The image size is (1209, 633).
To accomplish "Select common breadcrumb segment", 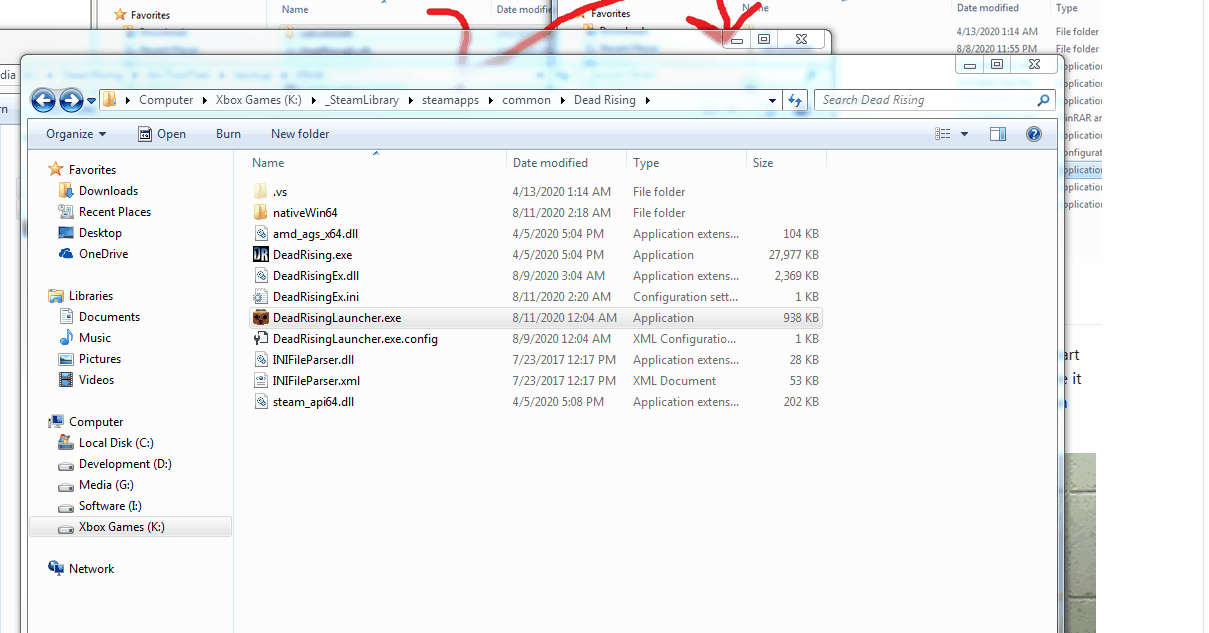I will click(x=527, y=100).
